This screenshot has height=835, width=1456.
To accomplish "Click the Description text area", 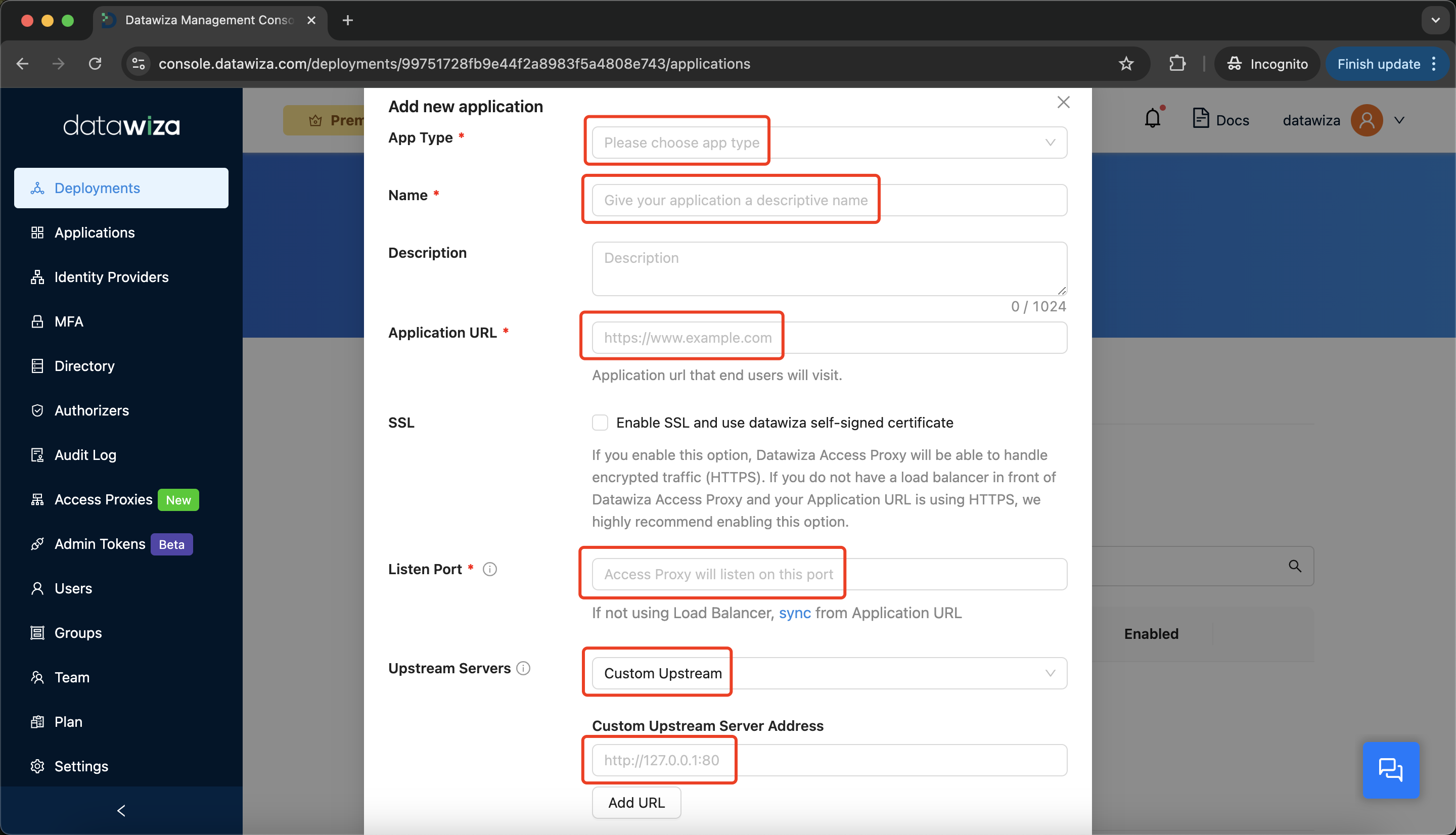I will pyautogui.click(x=829, y=268).
